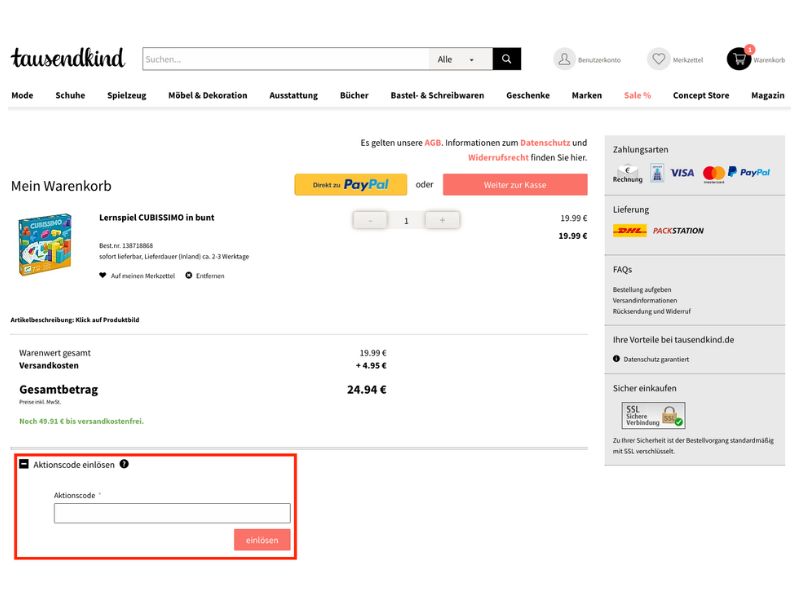Open the Warenkorb cart icon
800x600 pixels.
738,59
